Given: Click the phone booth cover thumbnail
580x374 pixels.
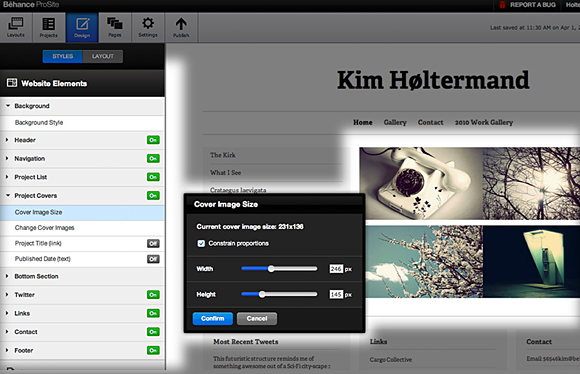Looking at the screenshot, I should tap(532, 262).
